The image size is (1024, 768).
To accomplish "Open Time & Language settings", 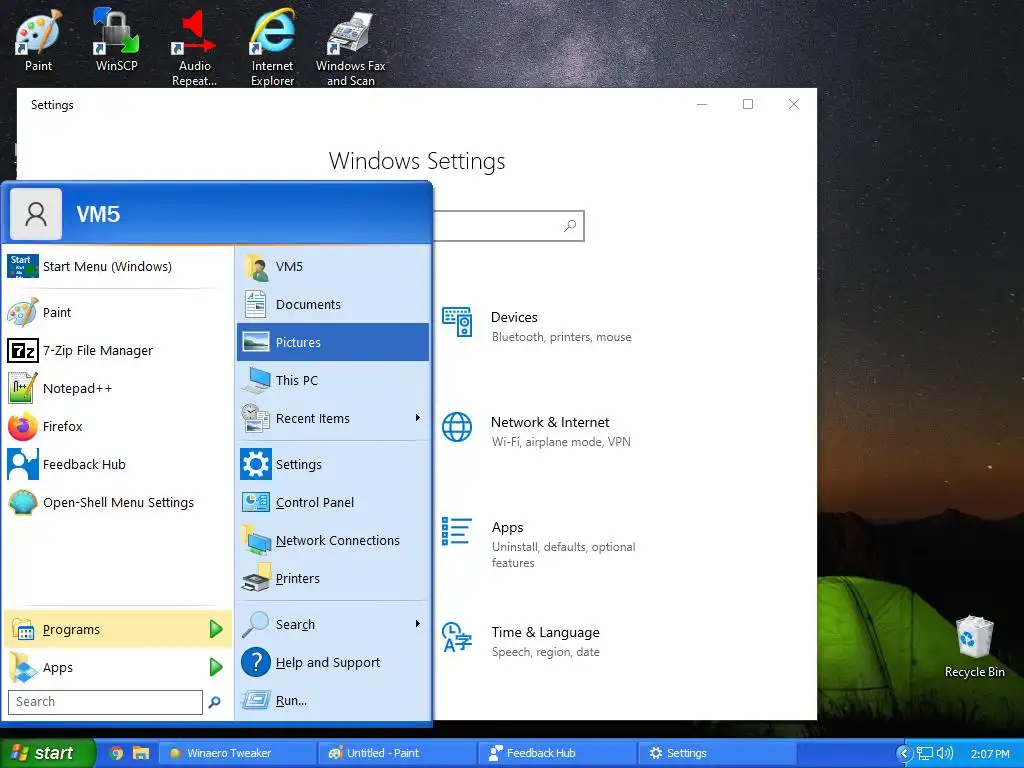I will click(522, 641).
